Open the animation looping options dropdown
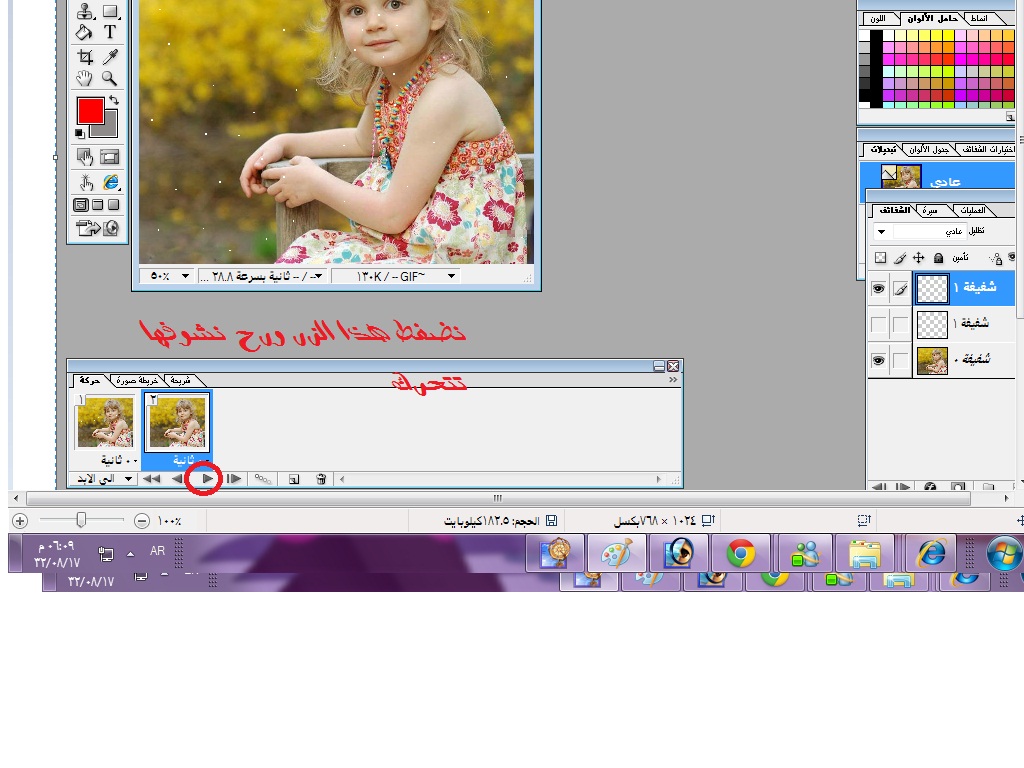This screenshot has height=768, width=1024. point(105,479)
